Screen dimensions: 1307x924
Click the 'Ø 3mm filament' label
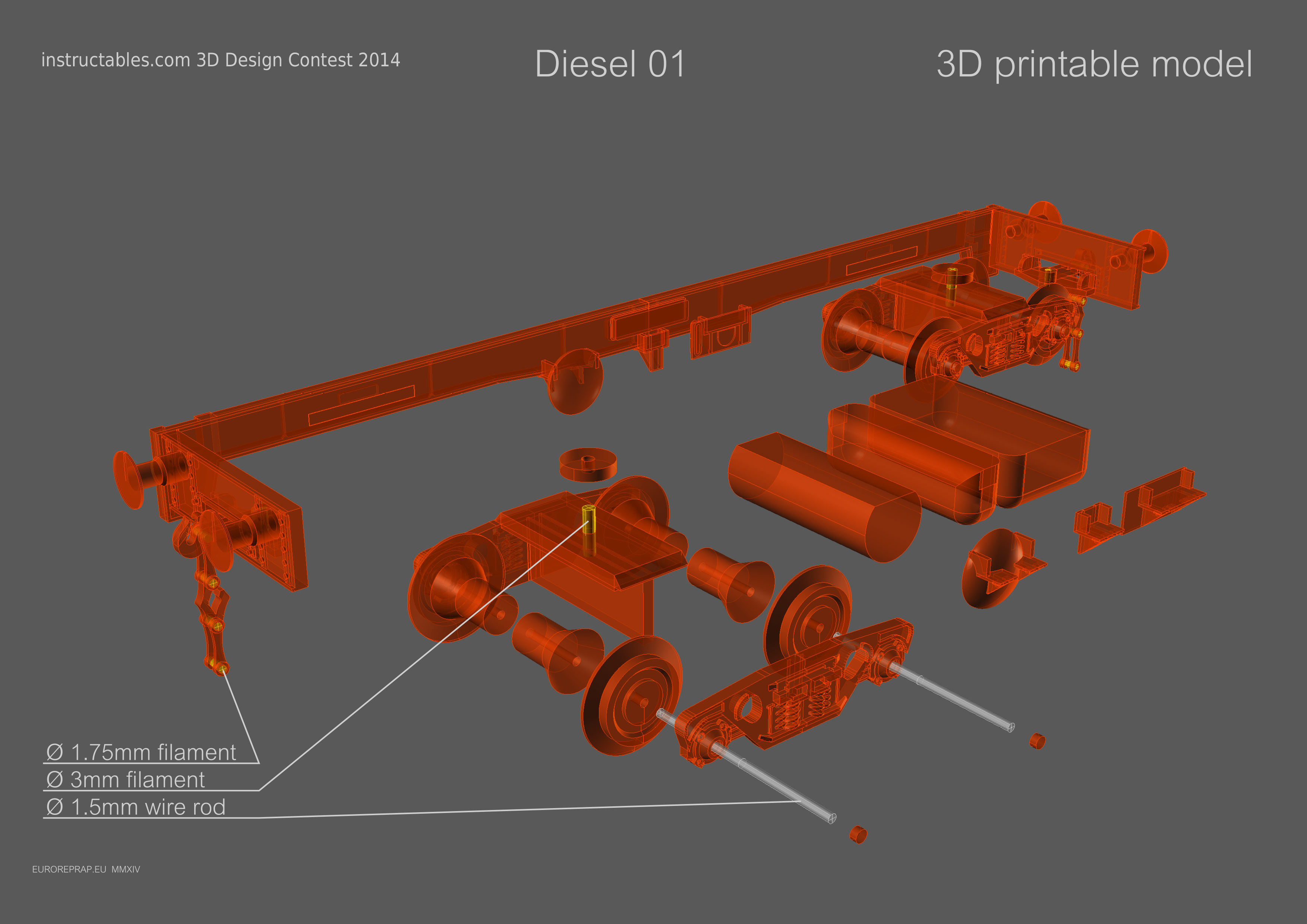click(x=125, y=779)
